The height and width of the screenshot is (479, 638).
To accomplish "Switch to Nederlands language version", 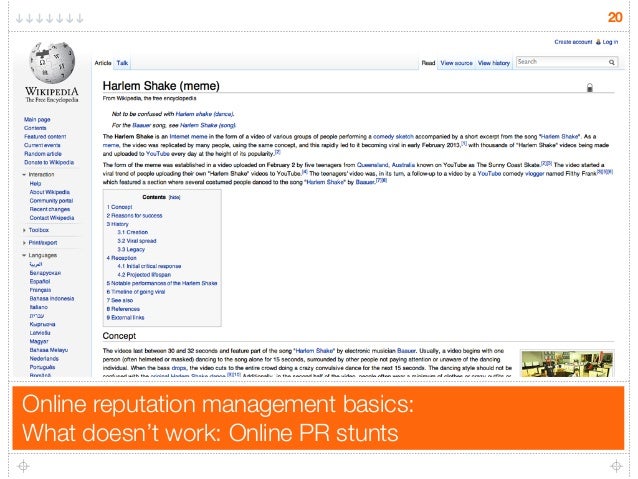I will pyautogui.click(x=44, y=359).
